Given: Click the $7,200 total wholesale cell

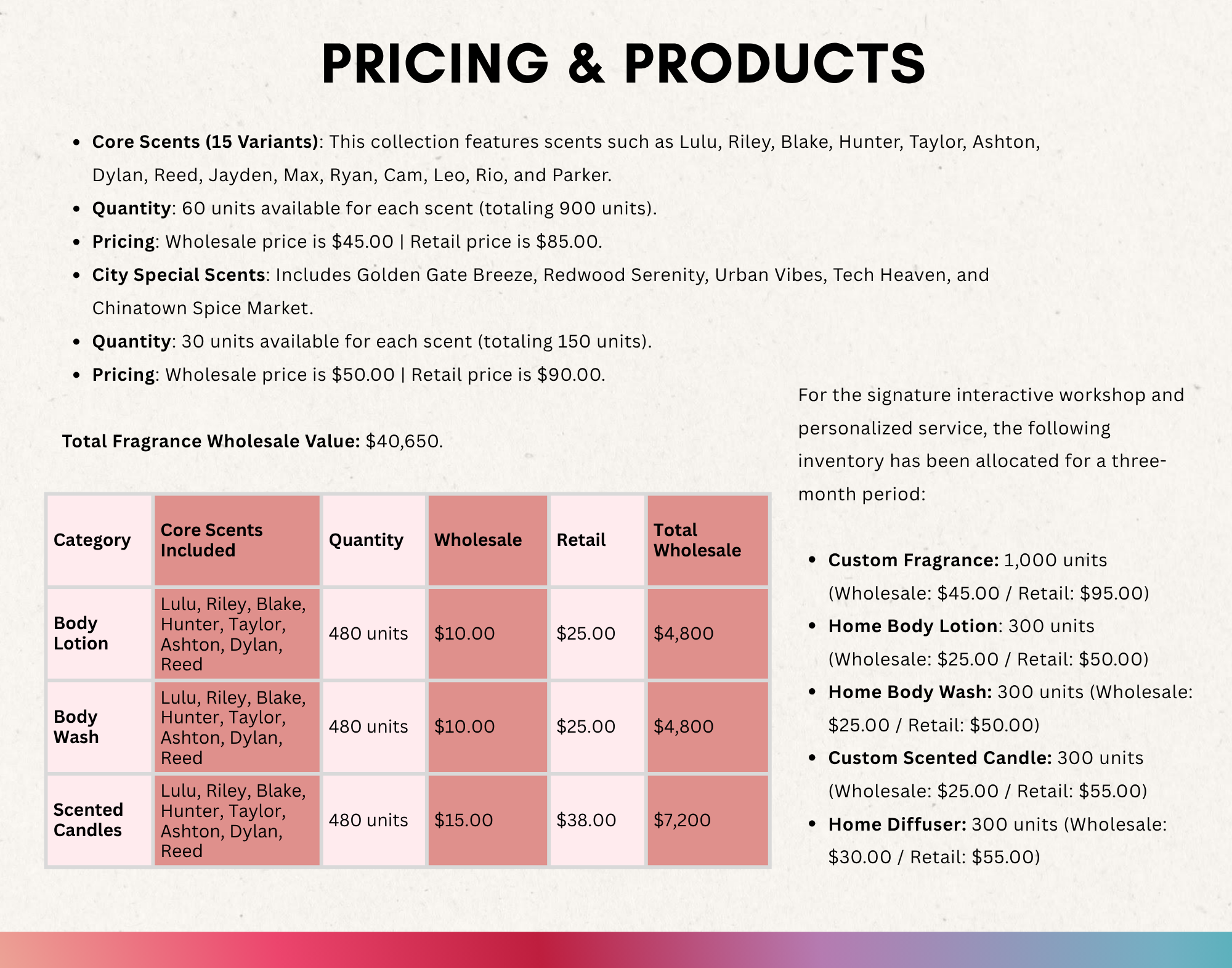Looking at the screenshot, I should coord(708,820).
